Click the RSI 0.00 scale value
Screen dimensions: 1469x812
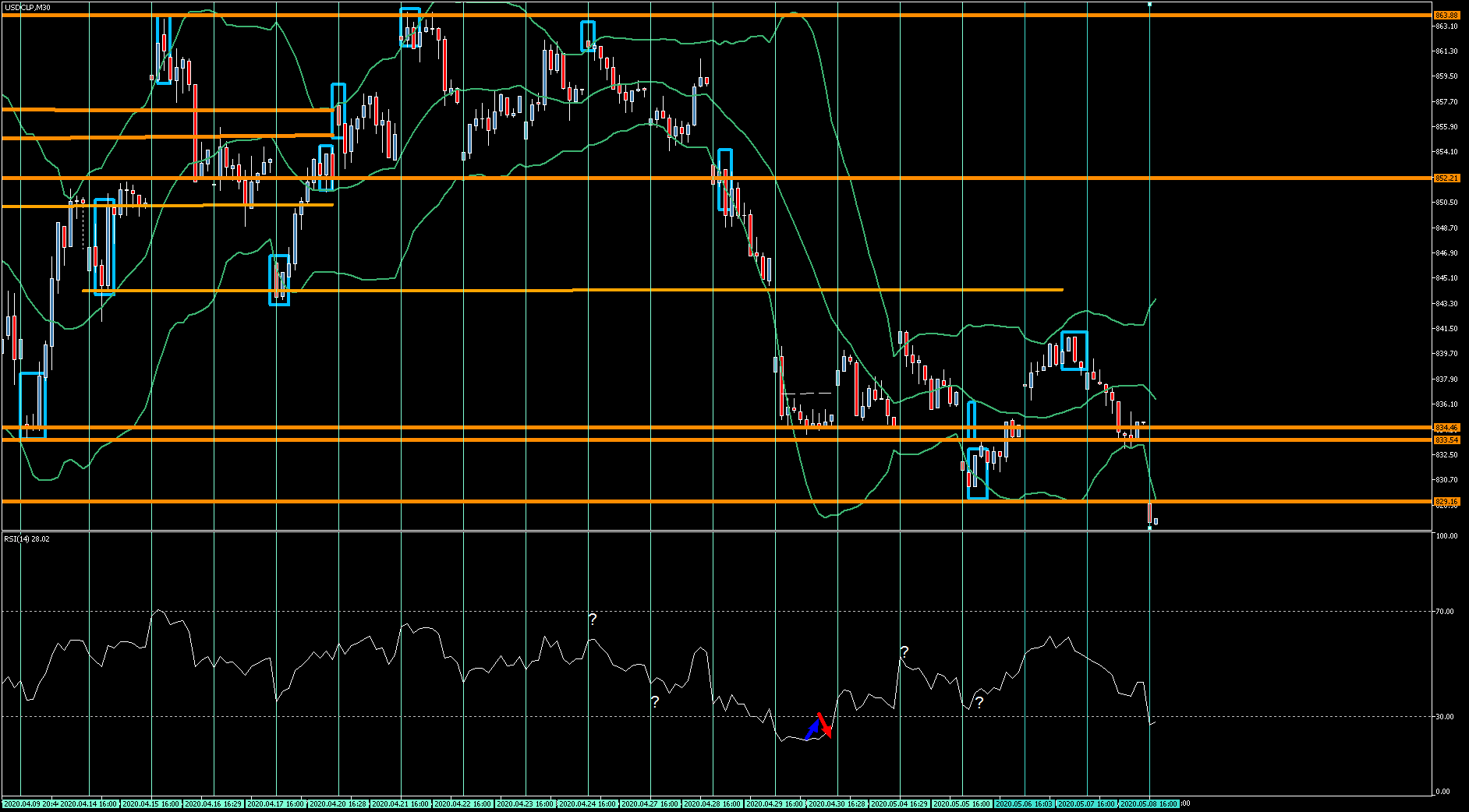click(1443, 791)
